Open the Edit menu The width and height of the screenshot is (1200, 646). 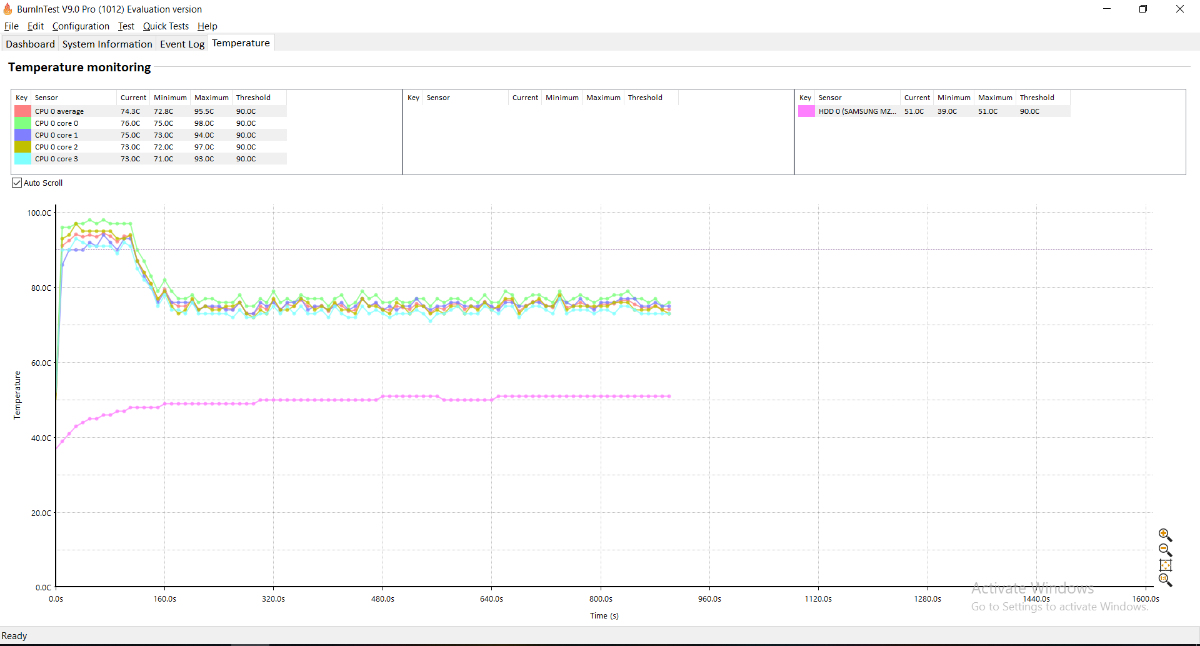pyautogui.click(x=36, y=26)
